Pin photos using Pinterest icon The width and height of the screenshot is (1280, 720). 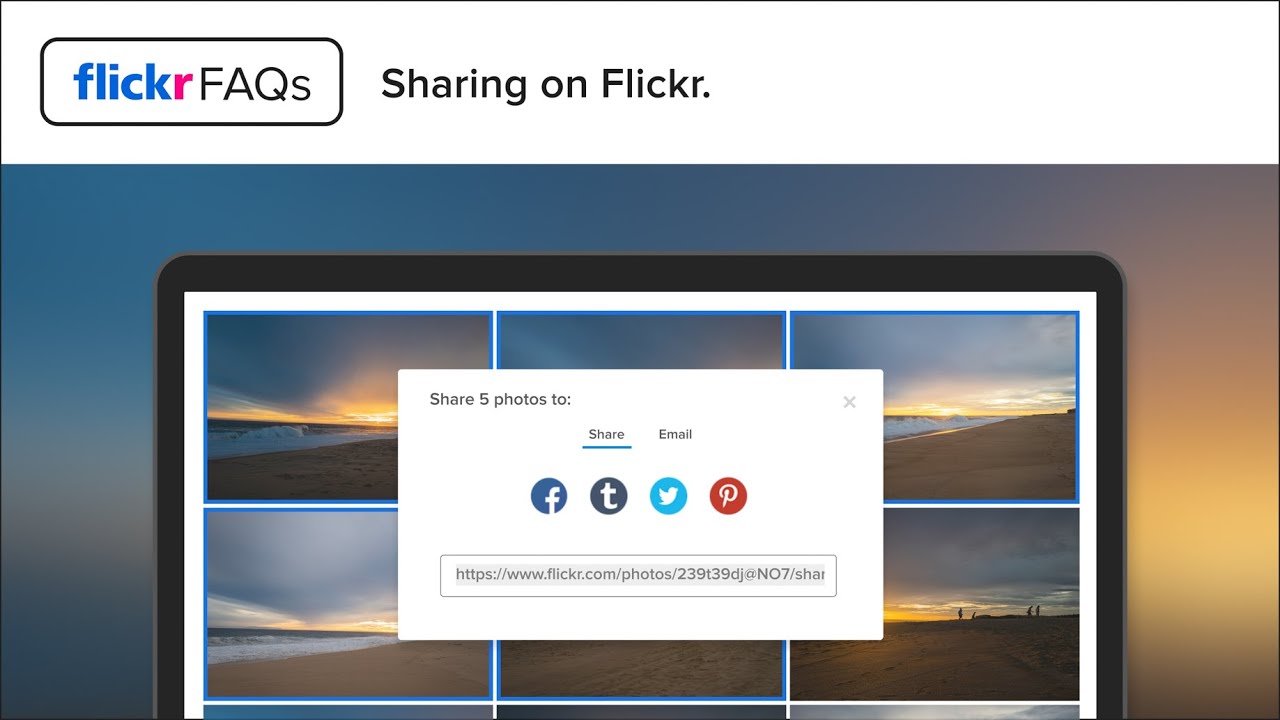(x=728, y=496)
